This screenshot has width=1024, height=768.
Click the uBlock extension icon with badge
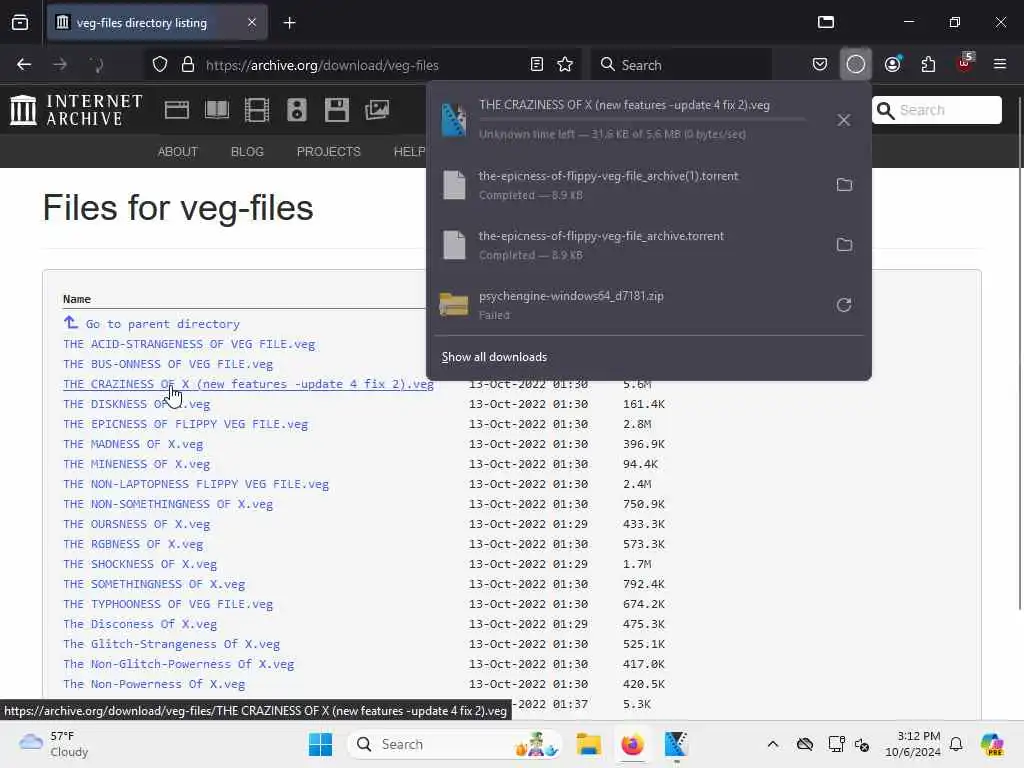click(x=965, y=63)
